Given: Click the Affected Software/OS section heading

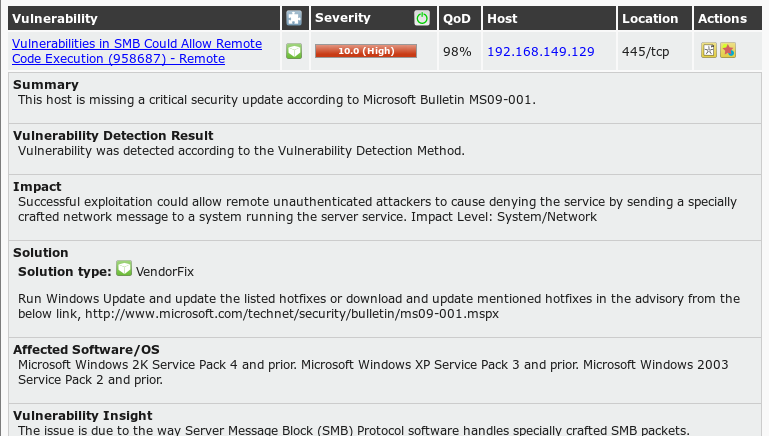Looking at the screenshot, I should point(86,350).
